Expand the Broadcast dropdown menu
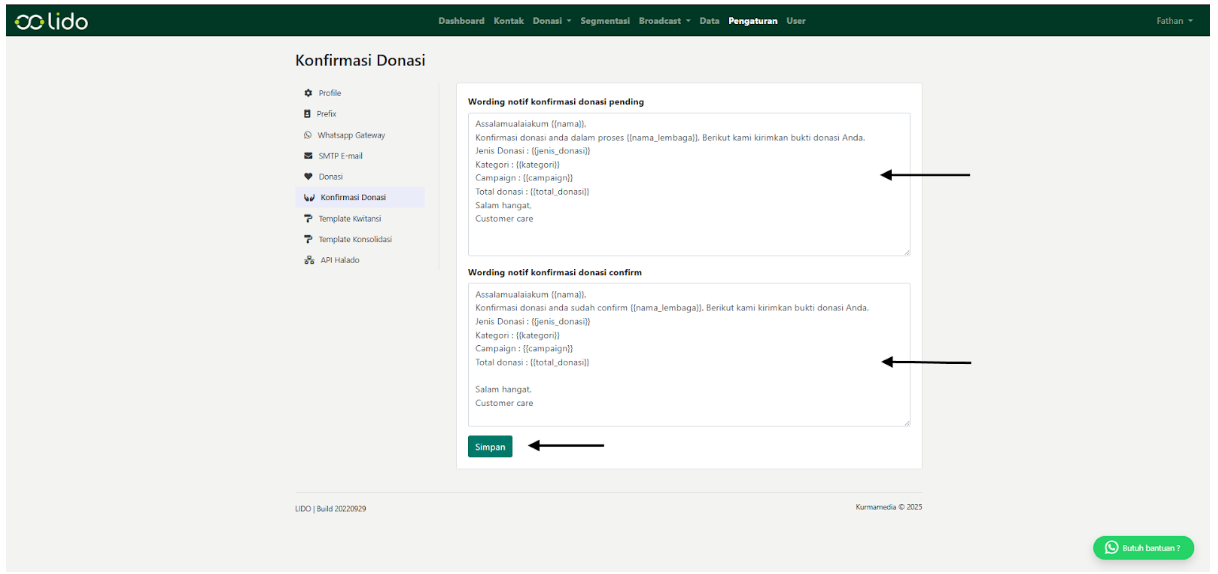Image resolution: width=1218 pixels, height=574 pixels. [x=664, y=21]
